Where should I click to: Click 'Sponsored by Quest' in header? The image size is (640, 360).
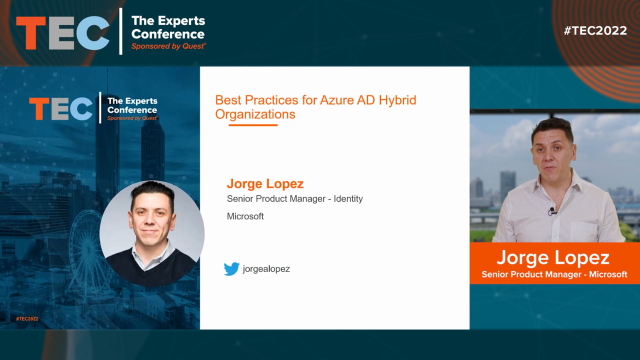[x=168, y=46]
